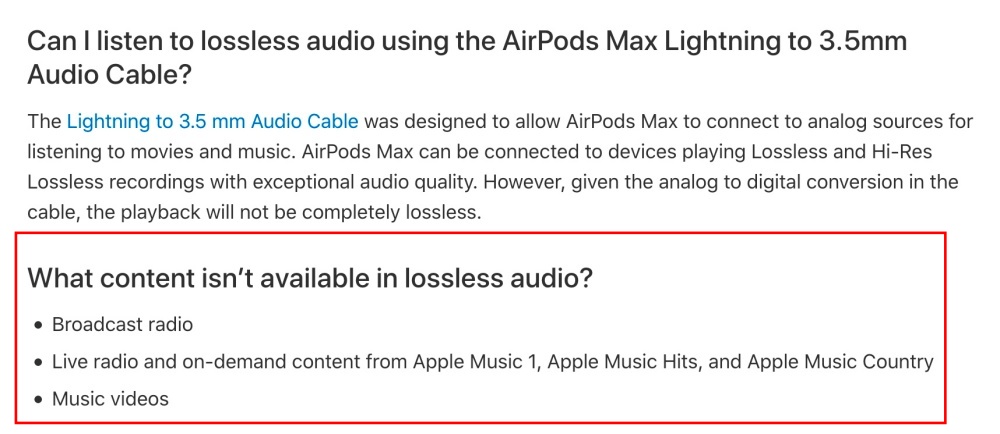This screenshot has height=434, width=1000.
Task: Click the AirPods Max Lightning cable question heading
Action: click(x=467, y=59)
